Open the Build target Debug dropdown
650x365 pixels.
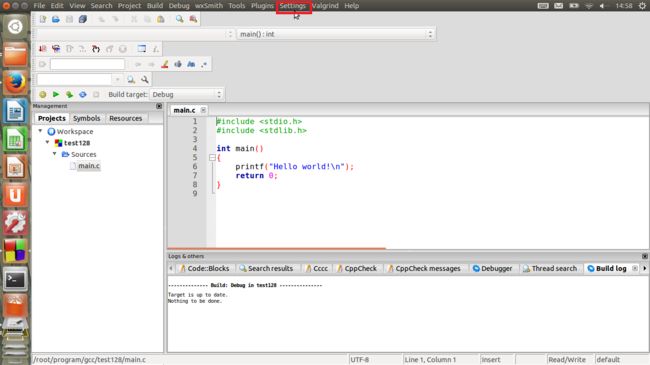[186, 95]
